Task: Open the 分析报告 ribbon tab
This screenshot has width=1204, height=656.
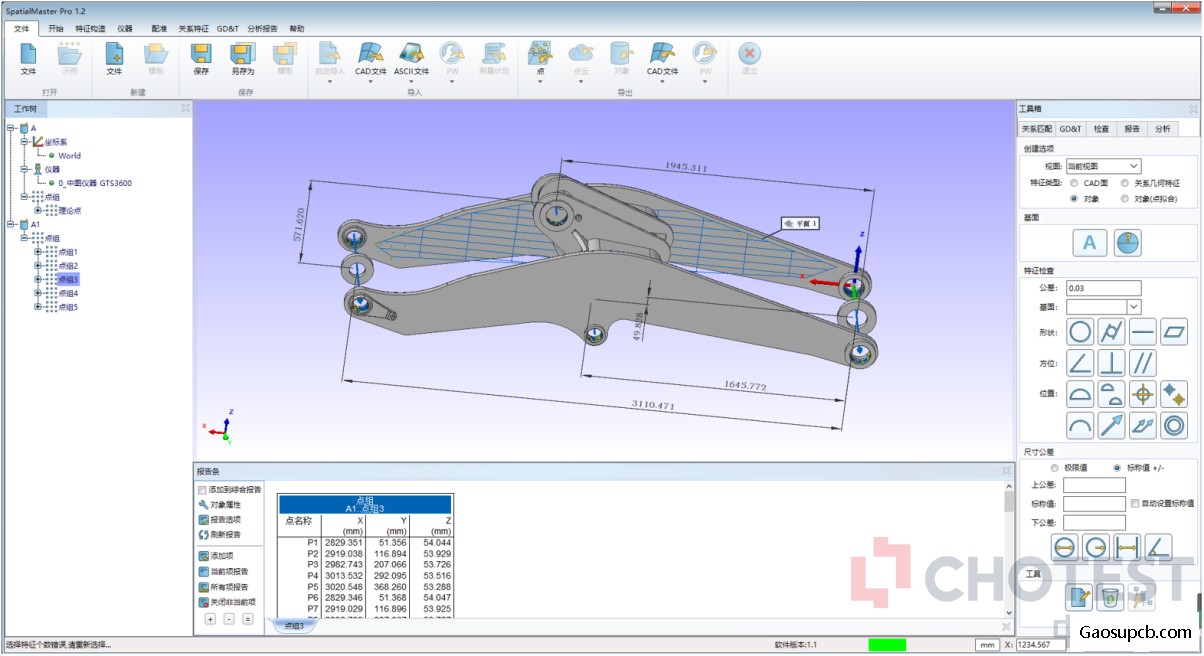Action: coord(262,29)
